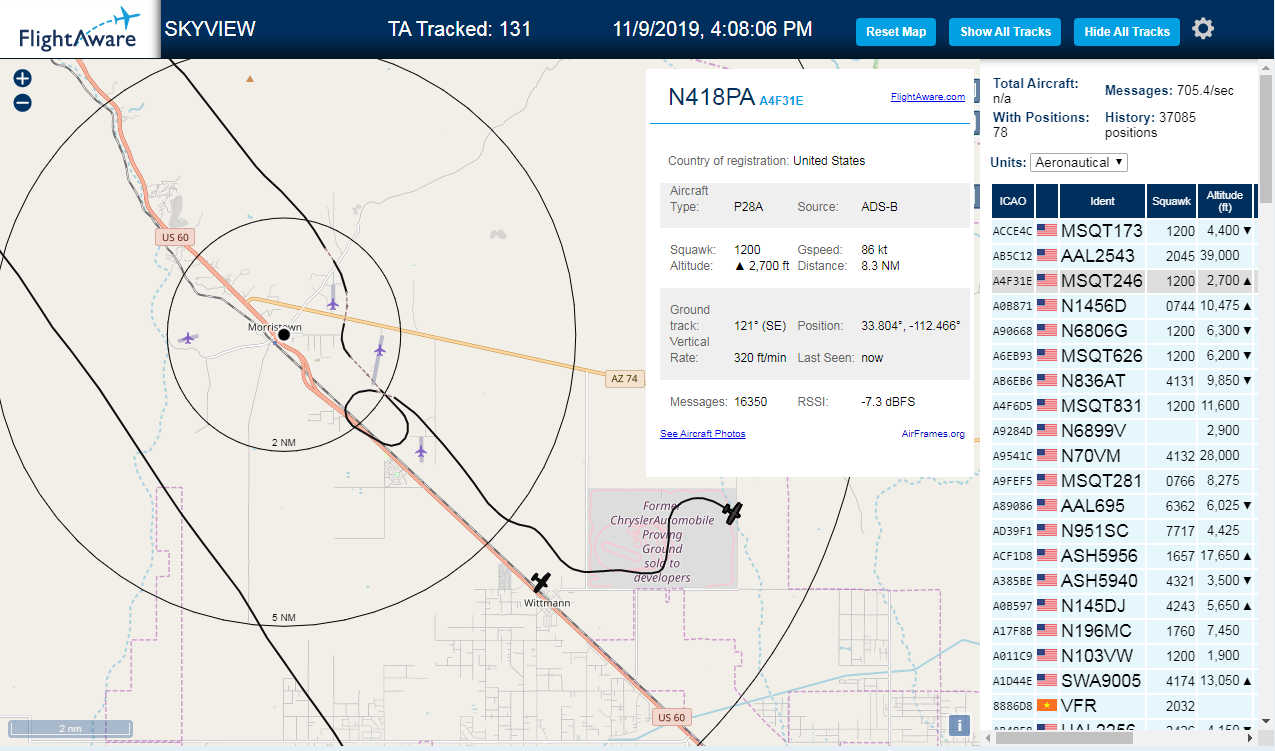Select the N951SC row
The width and height of the screenshot is (1275, 751).
[1123, 531]
